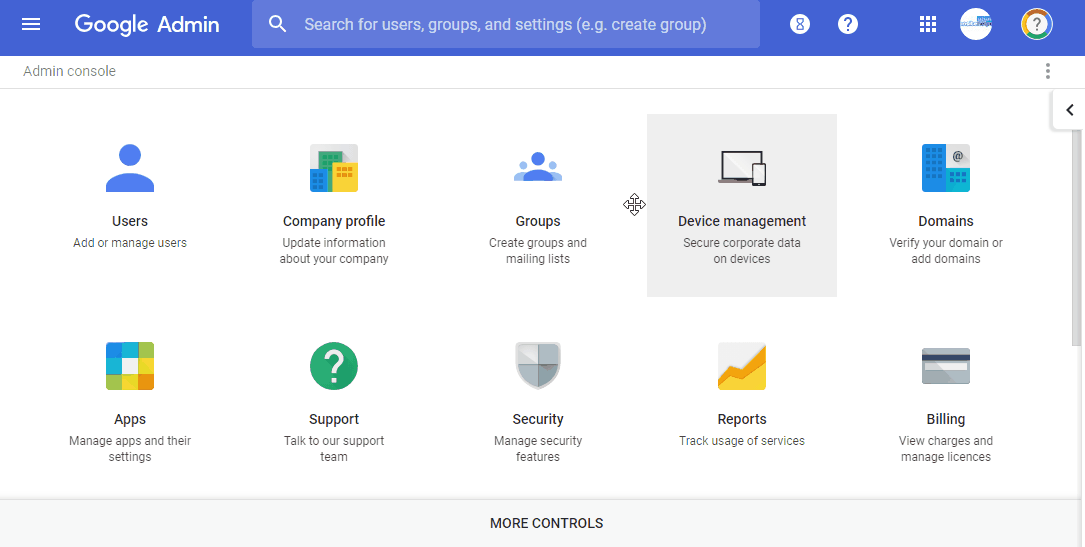Click the Support label
This screenshot has width=1085, height=547.
[334, 420]
